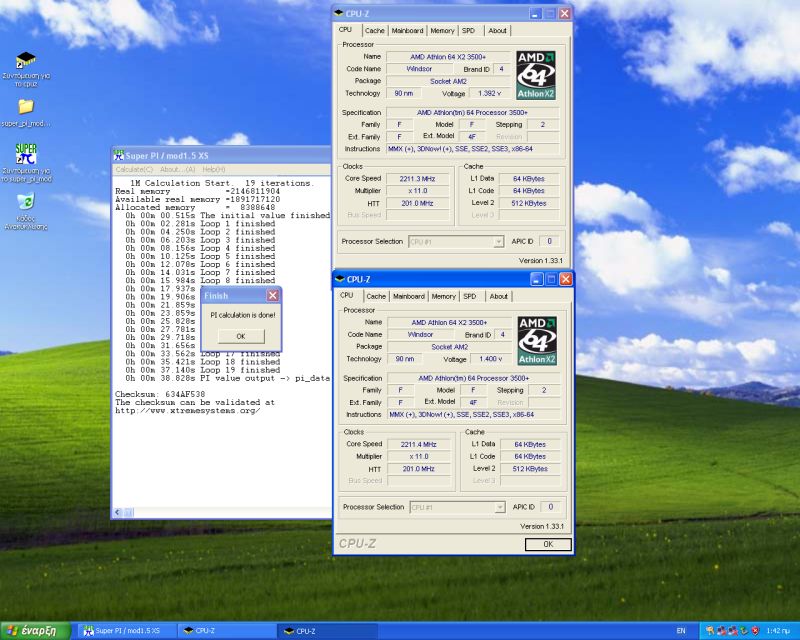Click the Loop 1 finished line in Super PI
The image size is (800, 640).
pos(200,224)
